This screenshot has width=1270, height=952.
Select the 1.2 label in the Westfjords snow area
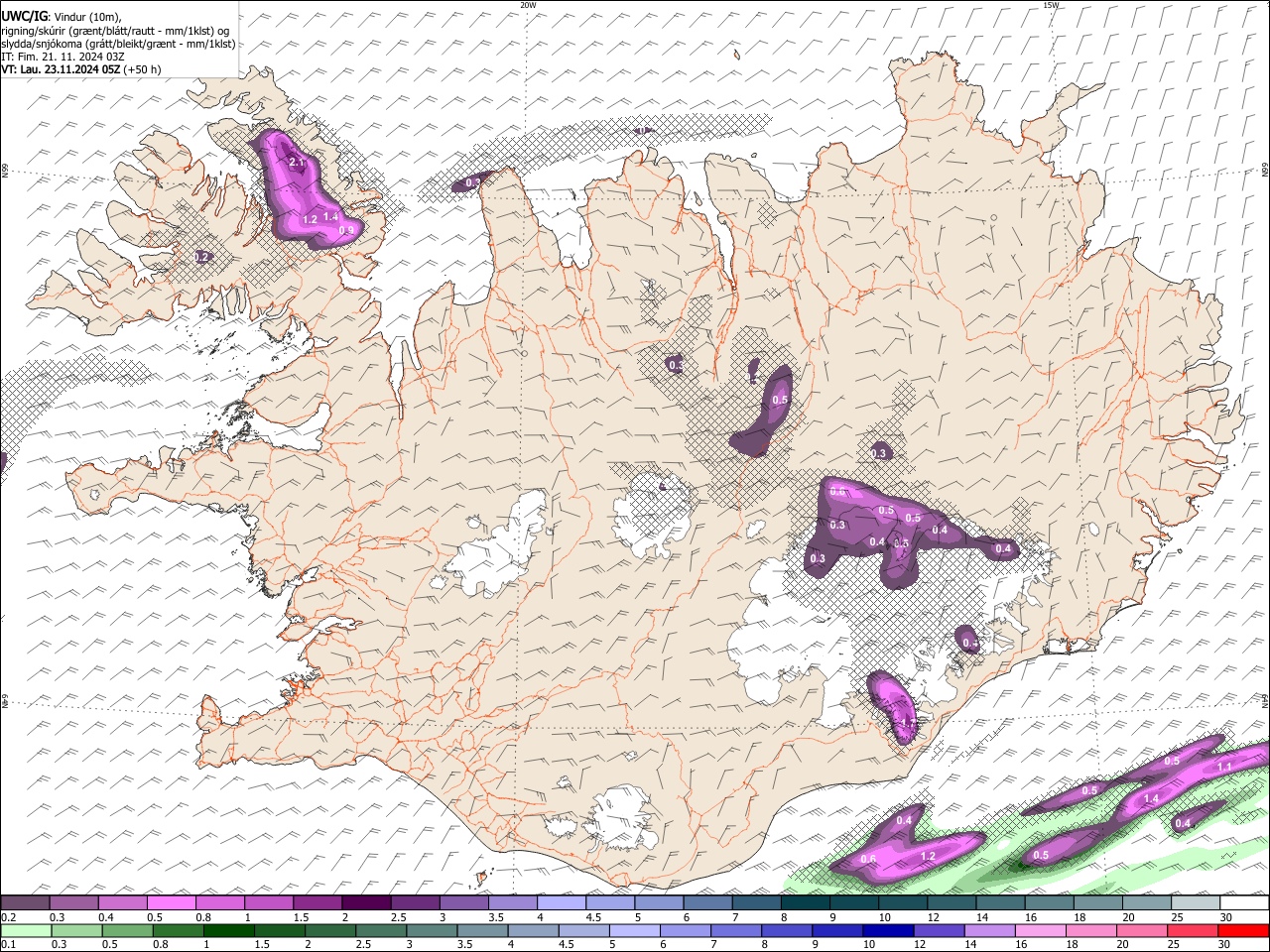click(310, 219)
